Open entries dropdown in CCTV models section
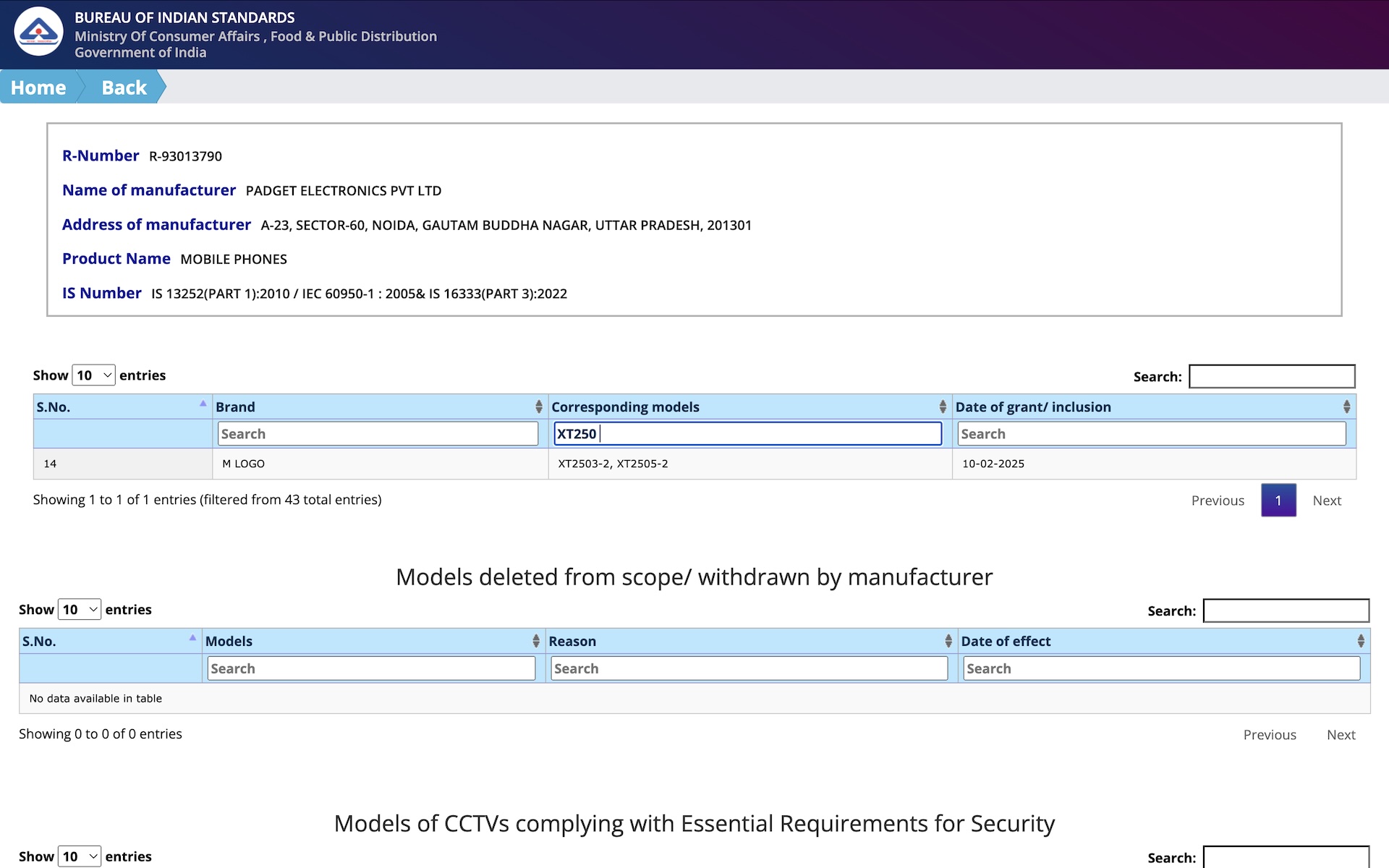This screenshot has height=868, width=1389. (x=80, y=856)
